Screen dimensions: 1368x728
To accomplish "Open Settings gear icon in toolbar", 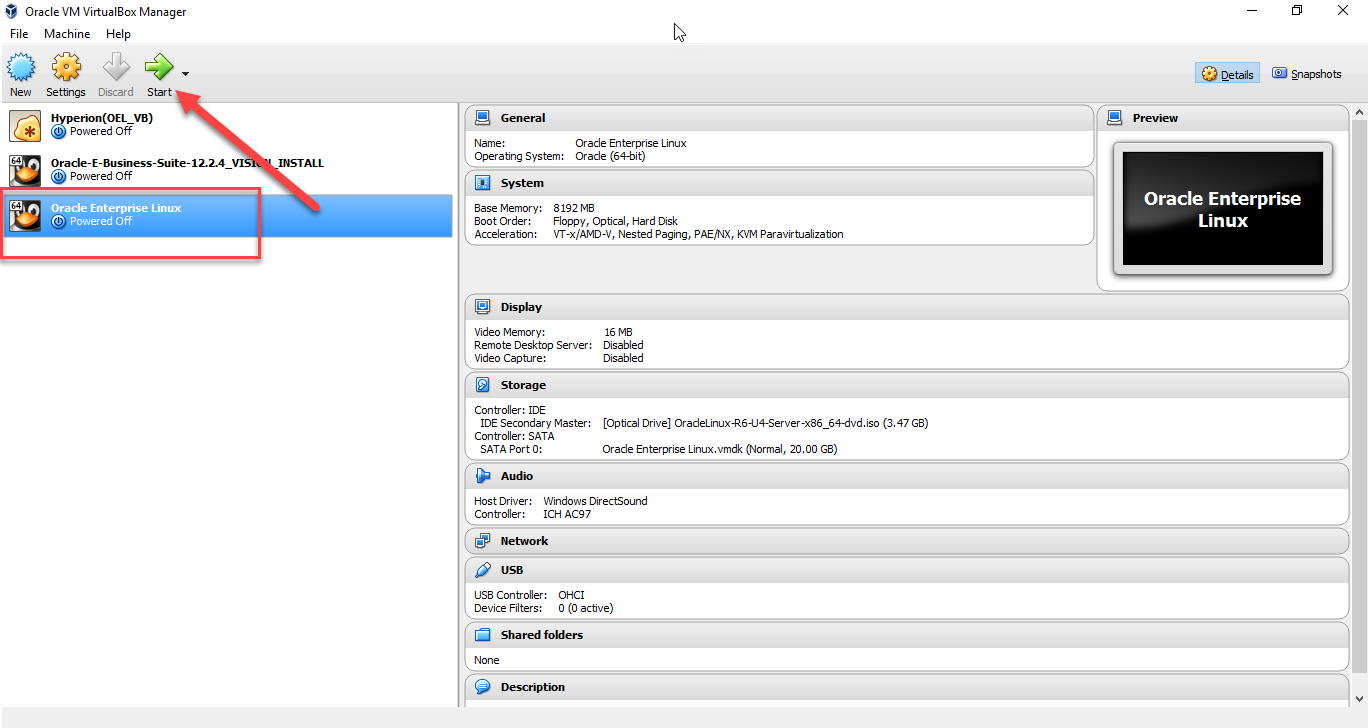I will (66, 68).
